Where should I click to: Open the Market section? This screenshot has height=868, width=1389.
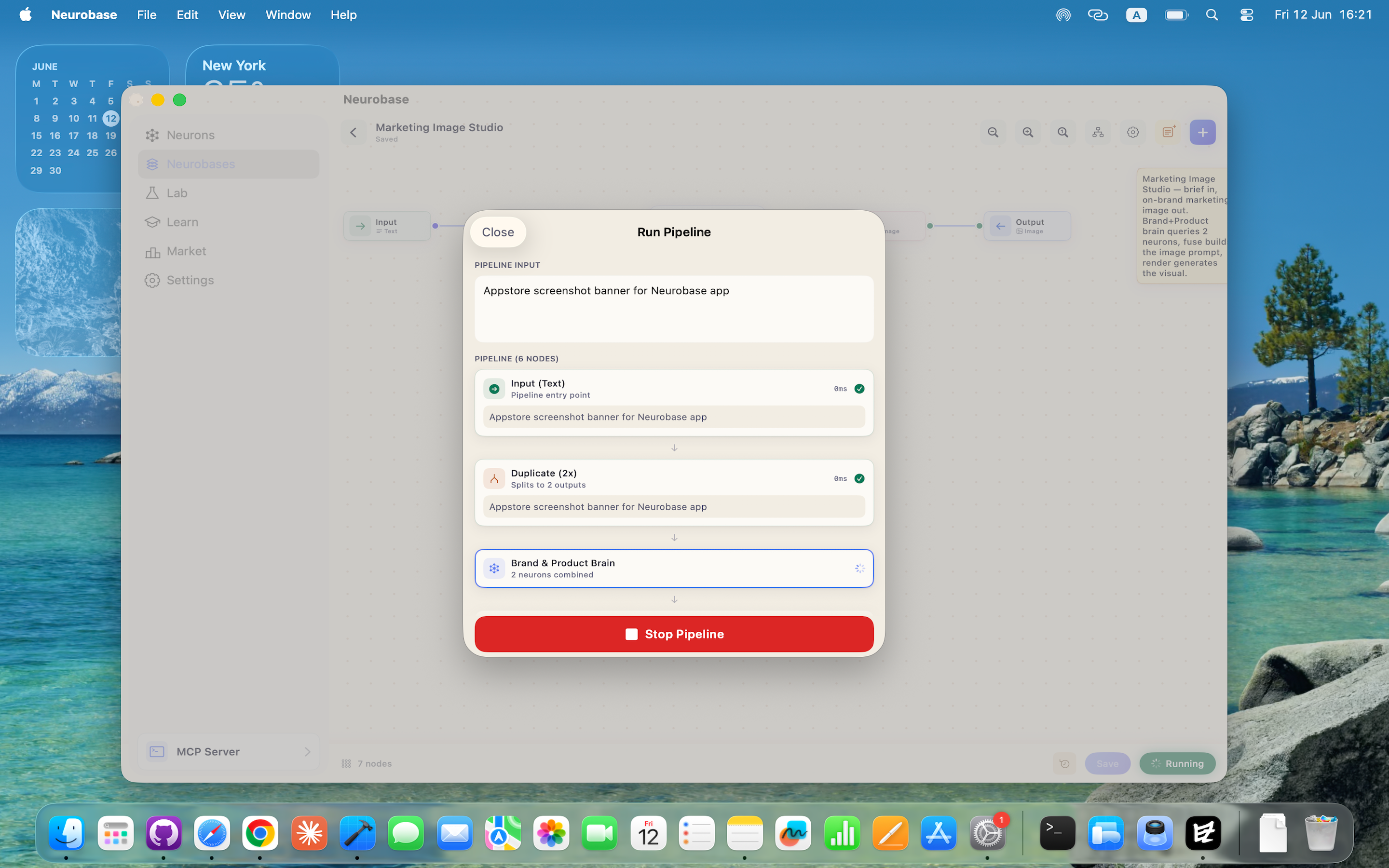pyautogui.click(x=229, y=251)
